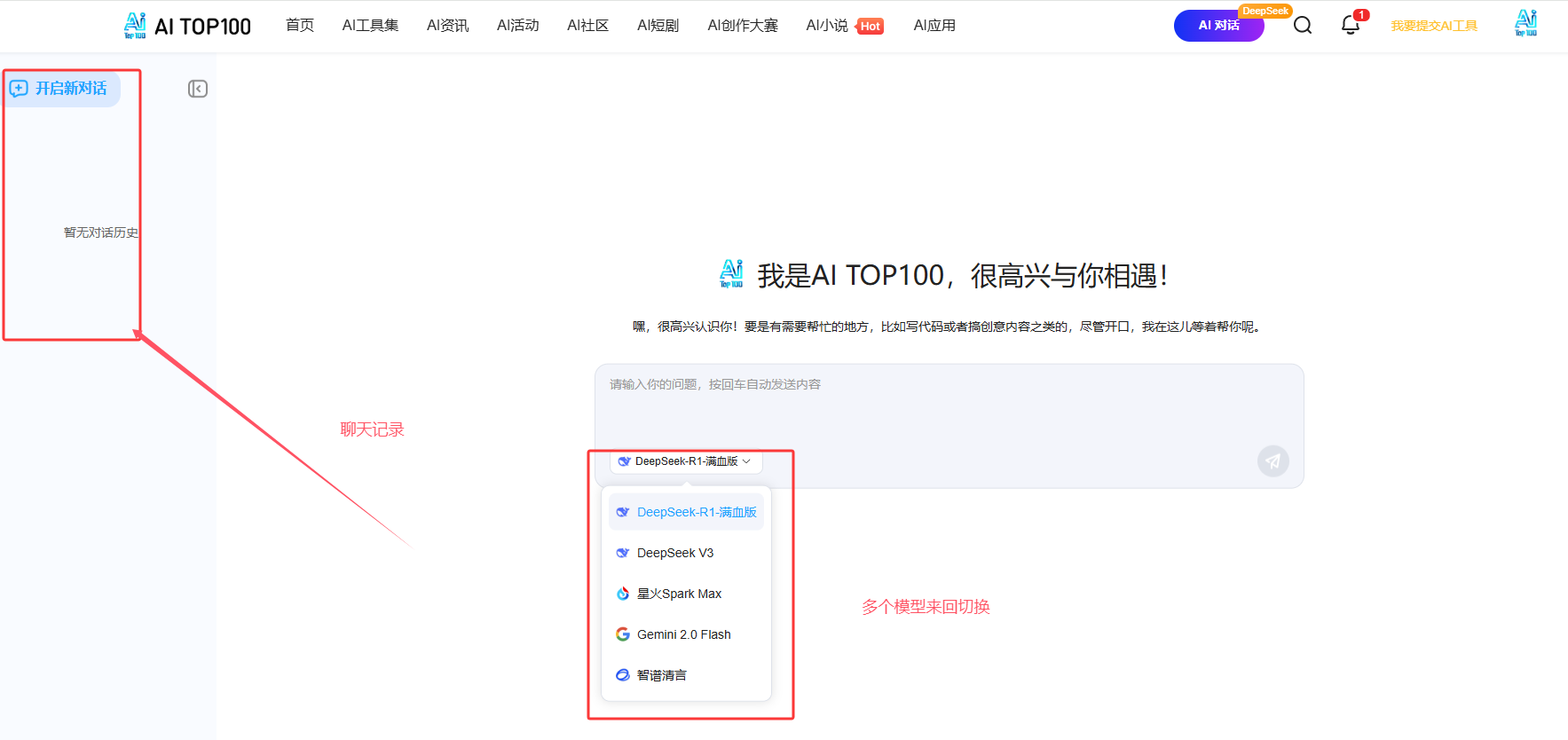Open the AI创作大赛 menu item
This screenshot has width=1568, height=740.
pos(742,26)
